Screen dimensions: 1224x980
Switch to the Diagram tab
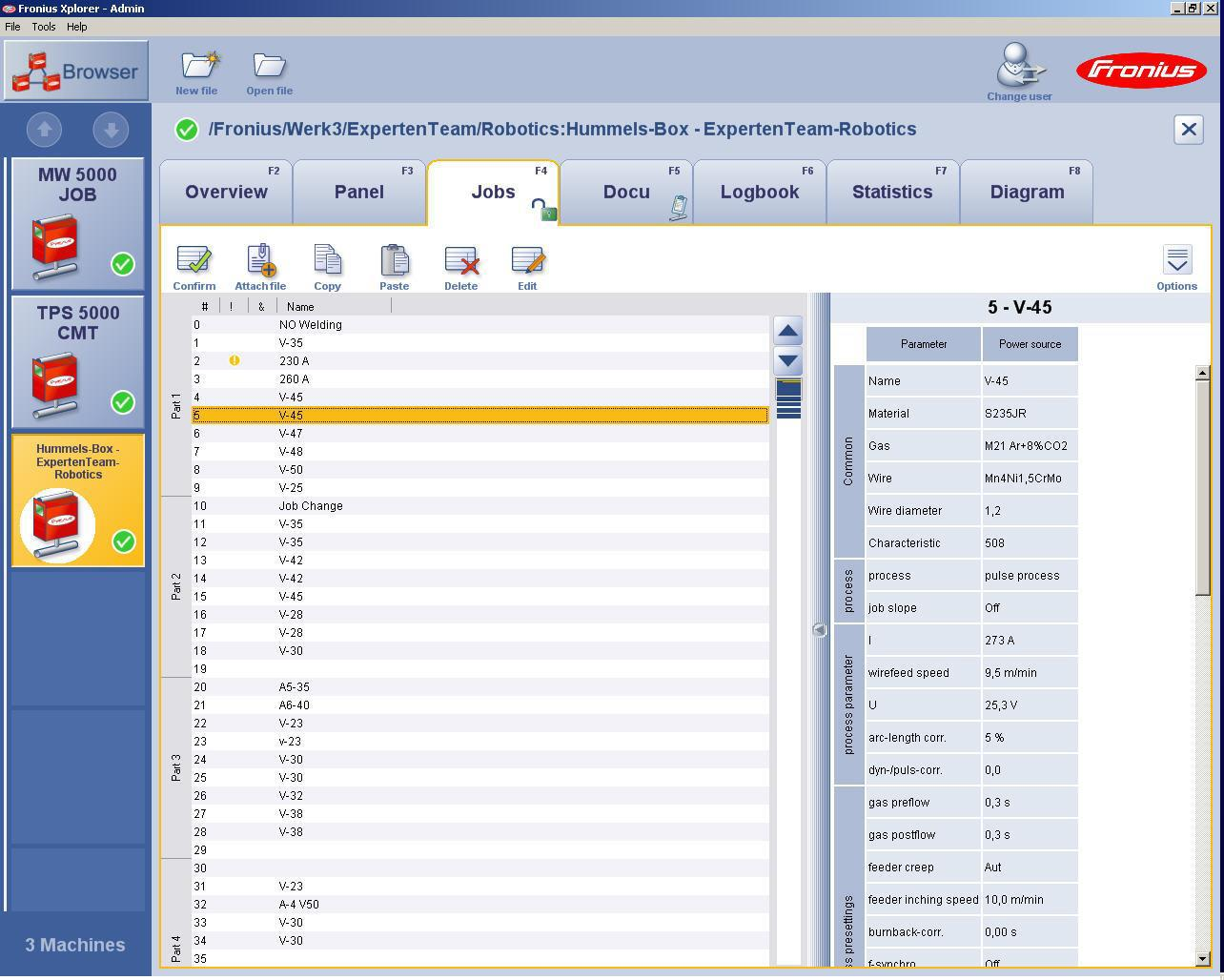pyautogui.click(x=1027, y=193)
